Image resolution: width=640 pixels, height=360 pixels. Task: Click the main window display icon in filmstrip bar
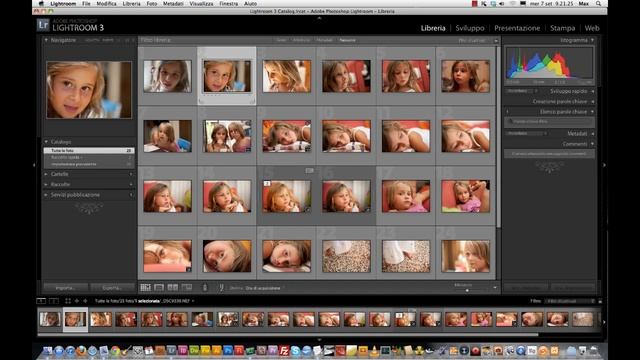pos(41,301)
